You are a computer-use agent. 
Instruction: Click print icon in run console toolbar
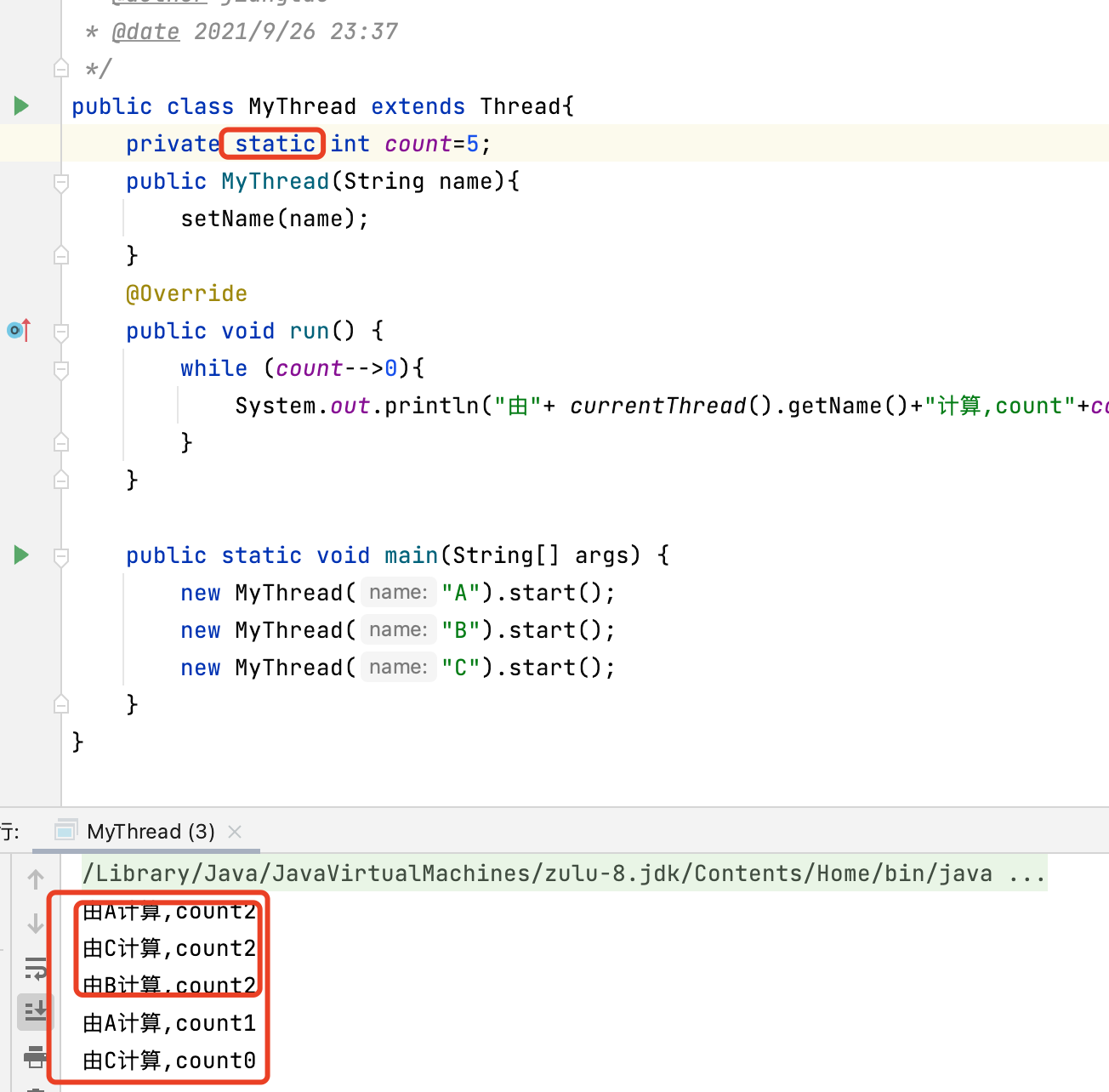[36, 1056]
